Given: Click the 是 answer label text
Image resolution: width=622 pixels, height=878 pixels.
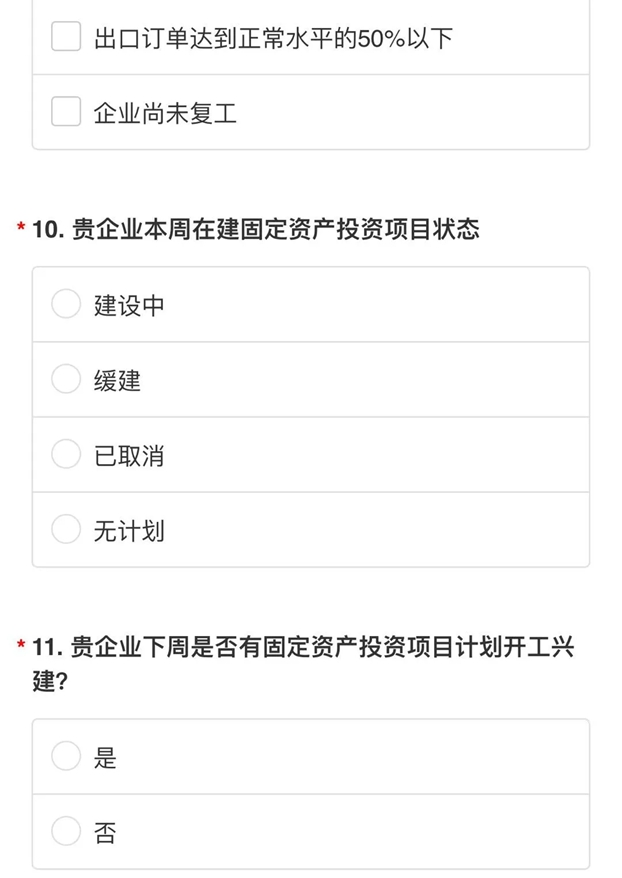Looking at the screenshot, I should (x=105, y=758).
